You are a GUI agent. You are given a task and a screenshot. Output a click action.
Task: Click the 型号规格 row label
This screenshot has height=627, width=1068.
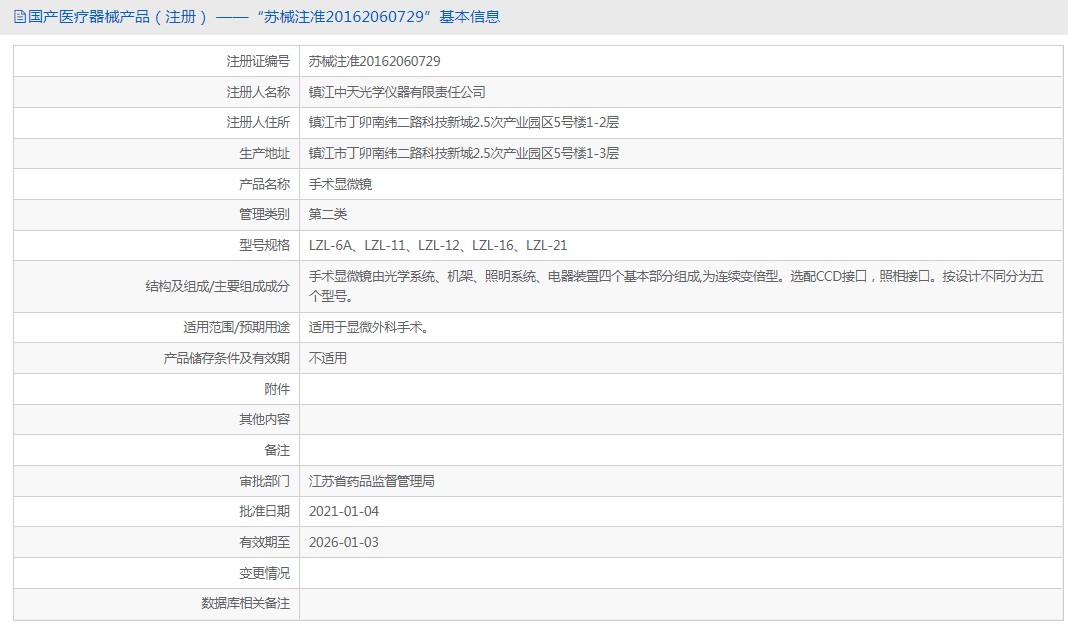(x=264, y=245)
